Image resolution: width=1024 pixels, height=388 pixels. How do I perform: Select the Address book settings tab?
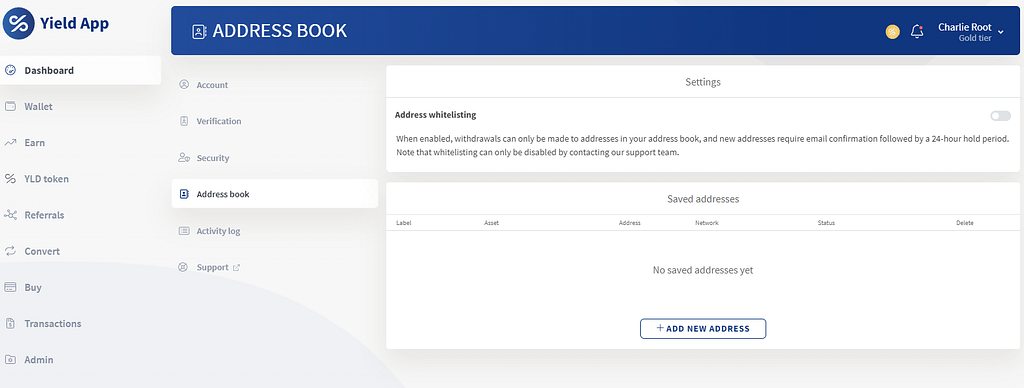point(274,194)
